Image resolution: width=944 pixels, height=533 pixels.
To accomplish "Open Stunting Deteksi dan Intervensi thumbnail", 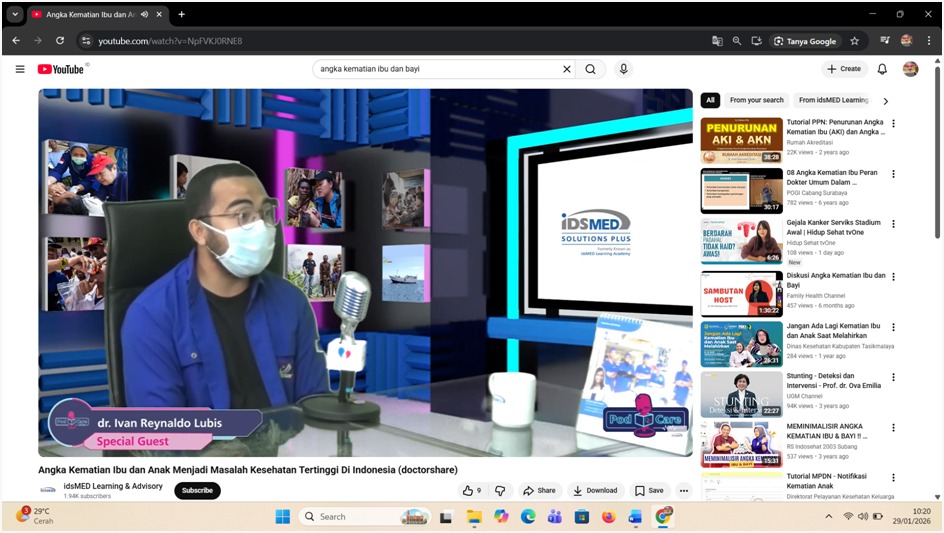I will [741, 395].
